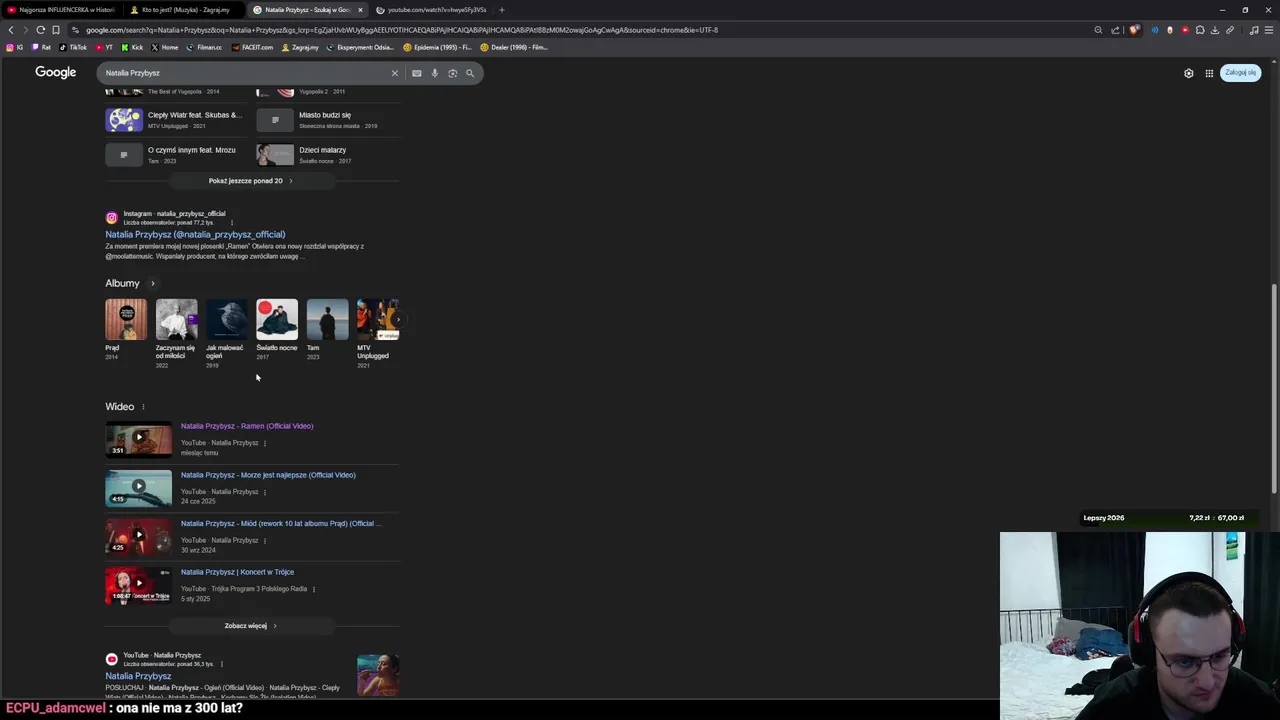
Task: Show next albums with the carousel arrow
Action: pos(397,320)
